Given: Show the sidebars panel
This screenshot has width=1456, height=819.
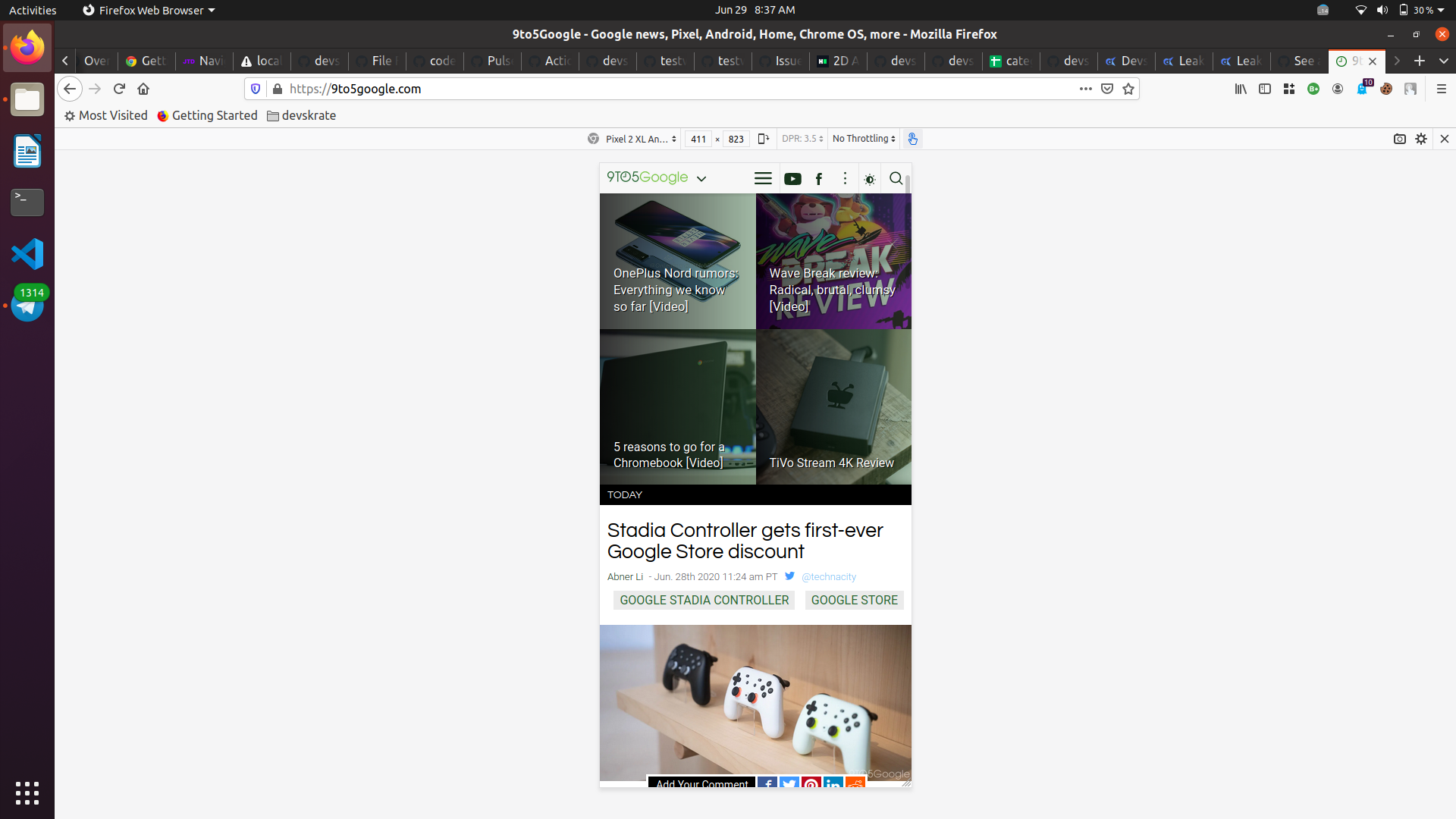Looking at the screenshot, I should point(1265,89).
